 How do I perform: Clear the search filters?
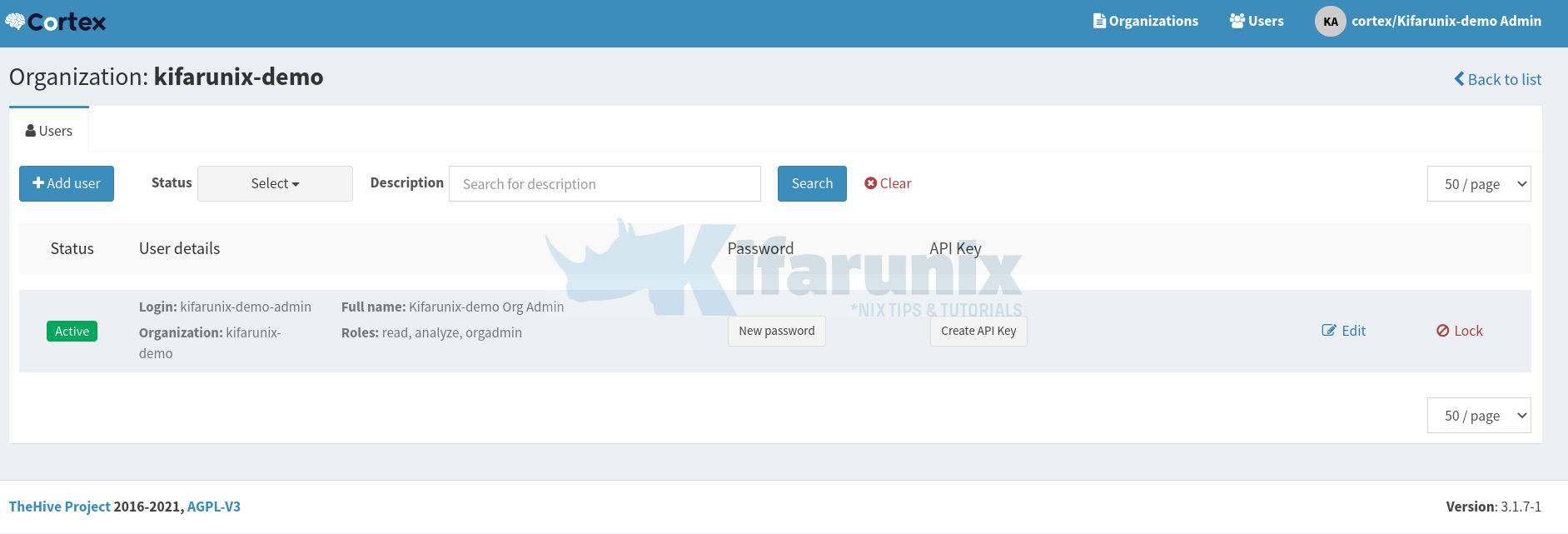pyautogui.click(x=888, y=184)
